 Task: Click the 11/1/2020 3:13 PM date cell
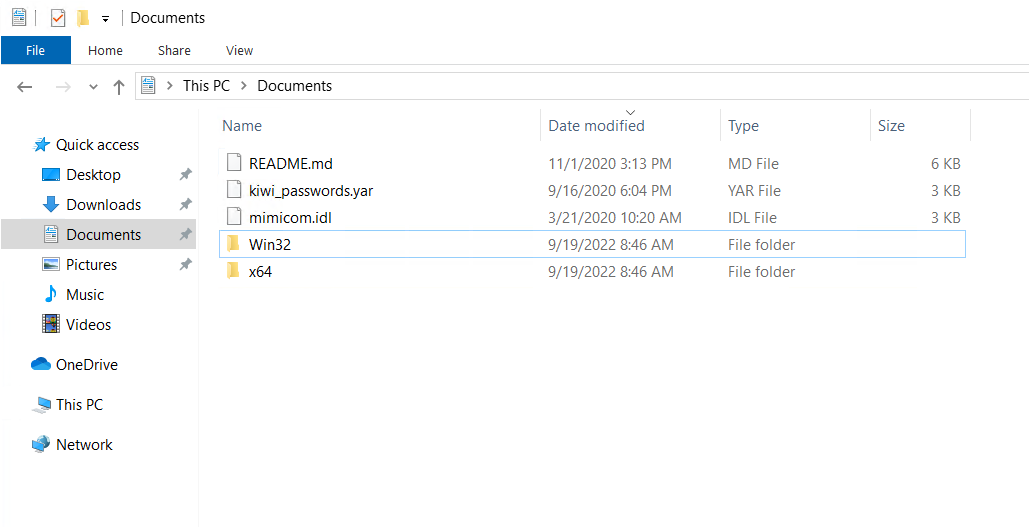(610, 164)
